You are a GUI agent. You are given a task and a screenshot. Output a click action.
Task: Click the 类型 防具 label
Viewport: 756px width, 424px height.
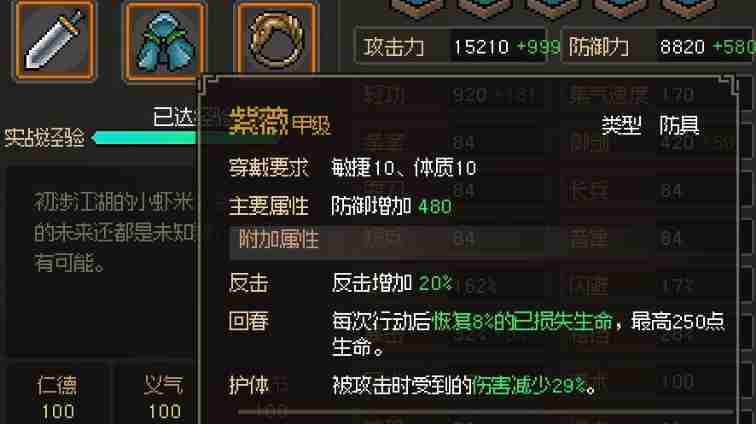pyautogui.click(x=650, y=125)
